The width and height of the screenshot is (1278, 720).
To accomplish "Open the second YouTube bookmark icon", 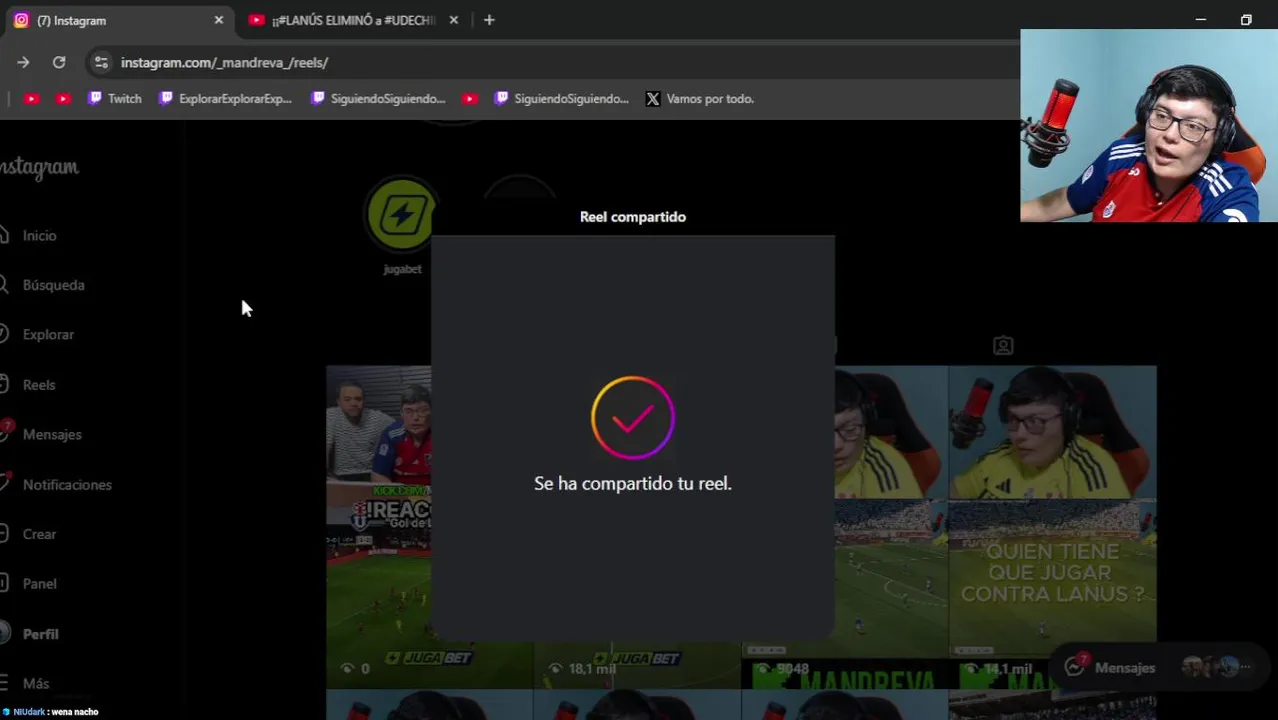I will click(x=63, y=99).
